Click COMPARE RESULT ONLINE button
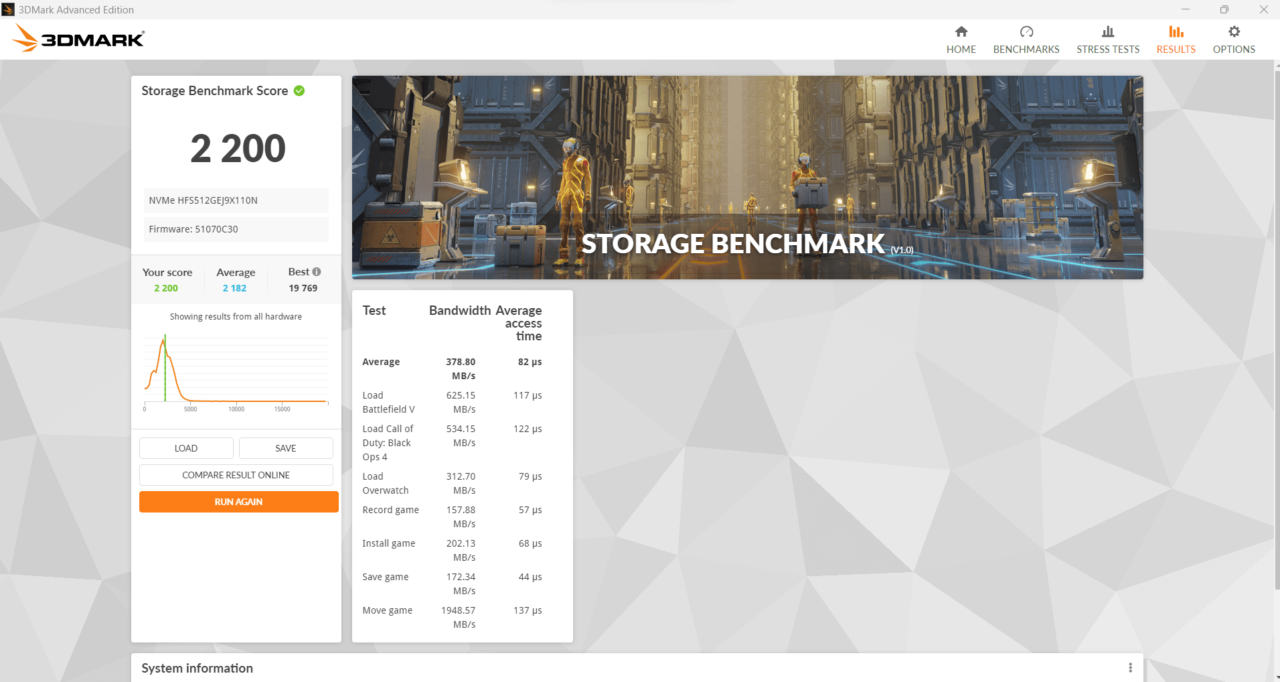The height and width of the screenshot is (682, 1280). coord(236,475)
